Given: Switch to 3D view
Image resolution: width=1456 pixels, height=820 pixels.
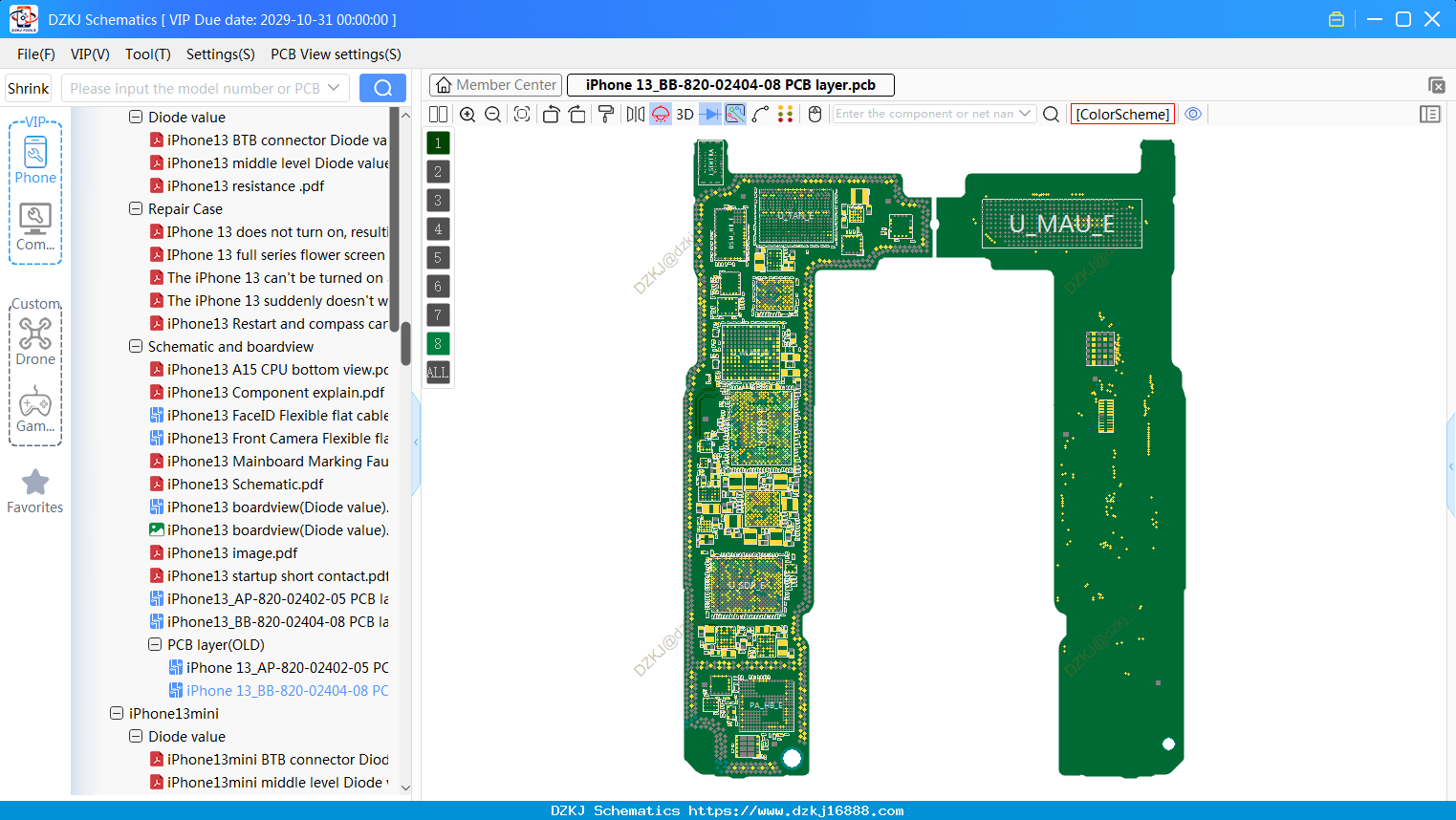Looking at the screenshot, I should pos(685,114).
